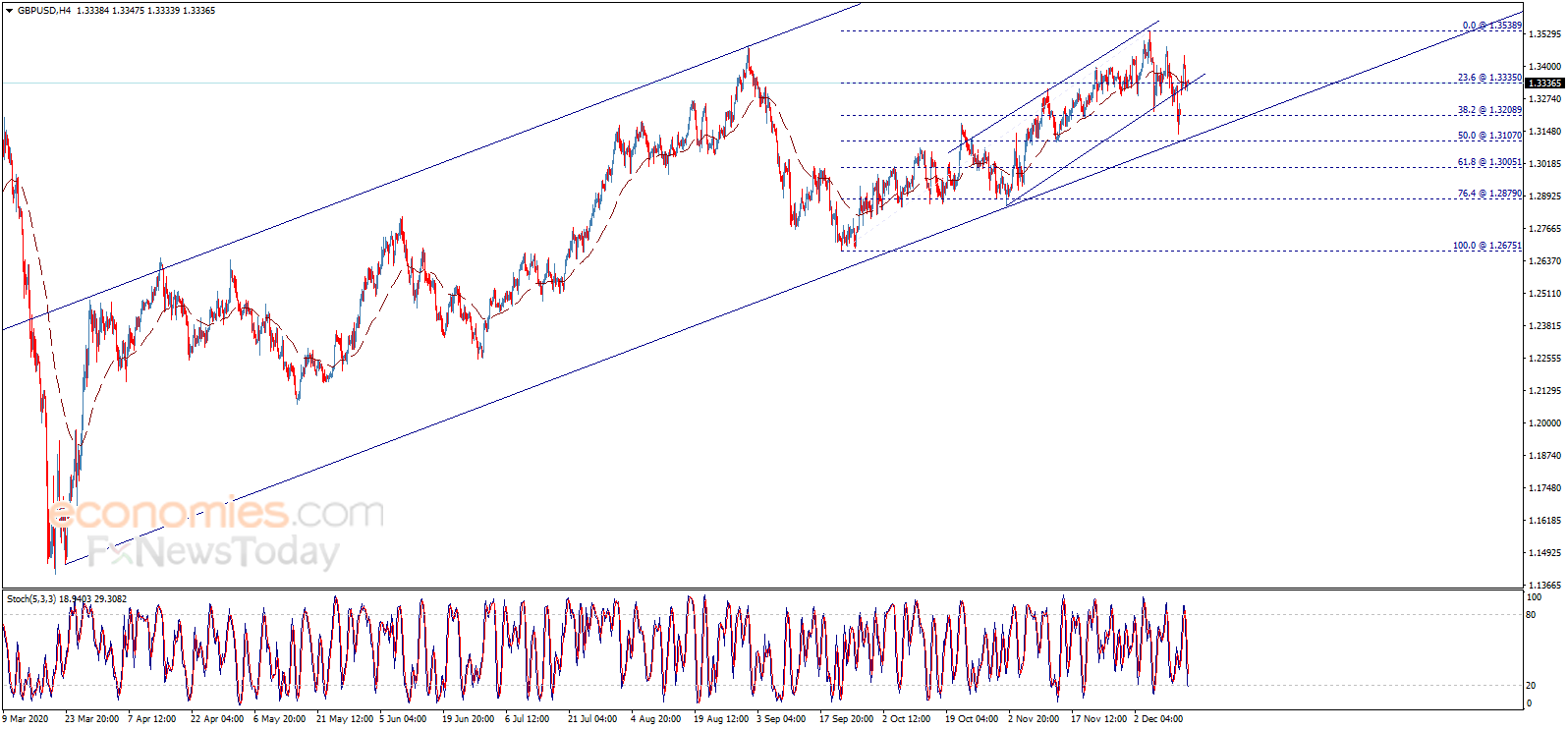
Task: Click time axis label 21 May 12:00
Action: coord(344,719)
